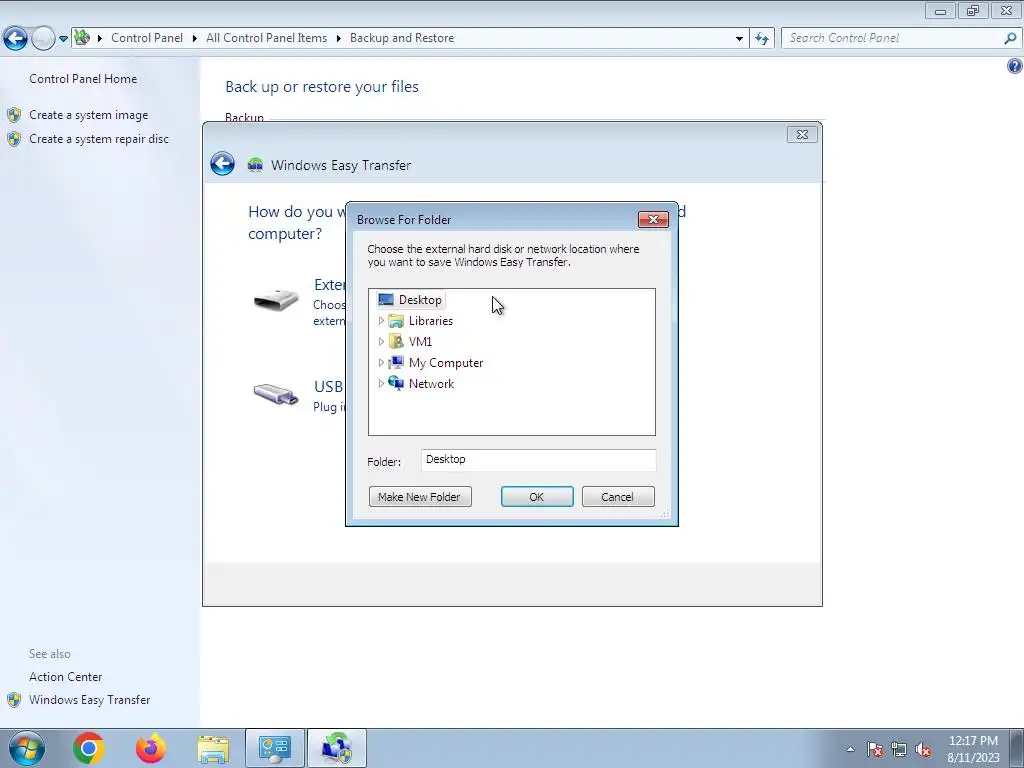Select My Computer in the tree

pos(445,362)
